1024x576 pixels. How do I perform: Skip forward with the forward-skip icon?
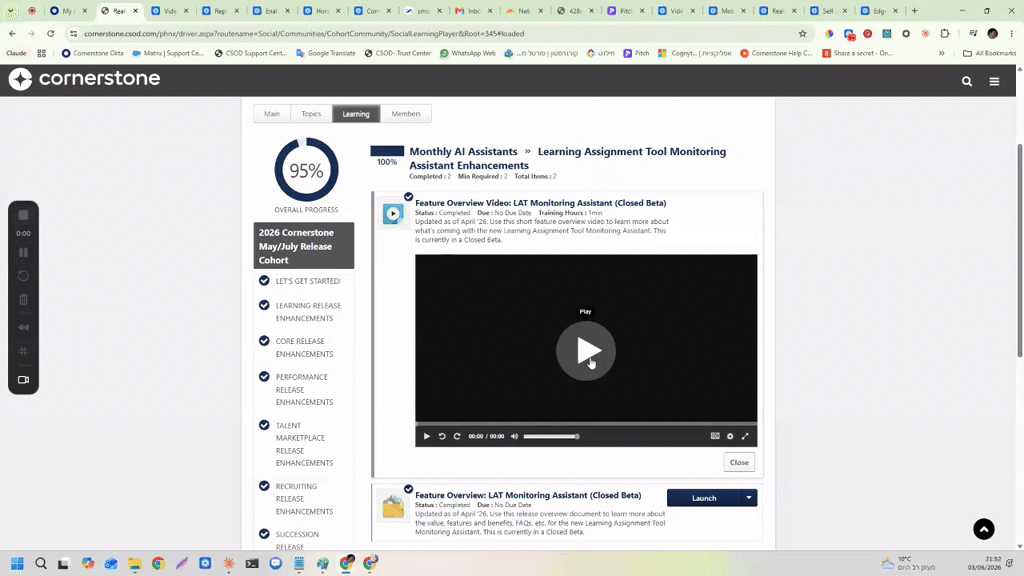(x=457, y=436)
